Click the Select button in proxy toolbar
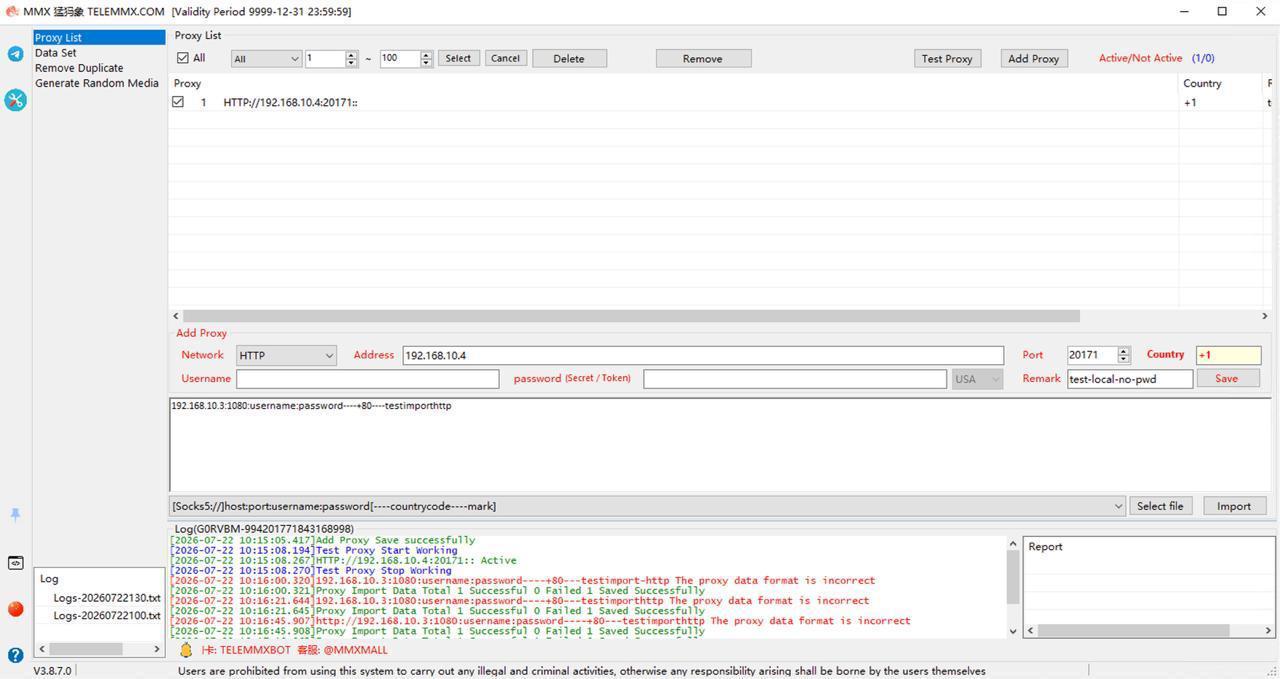 (x=458, y=58)
